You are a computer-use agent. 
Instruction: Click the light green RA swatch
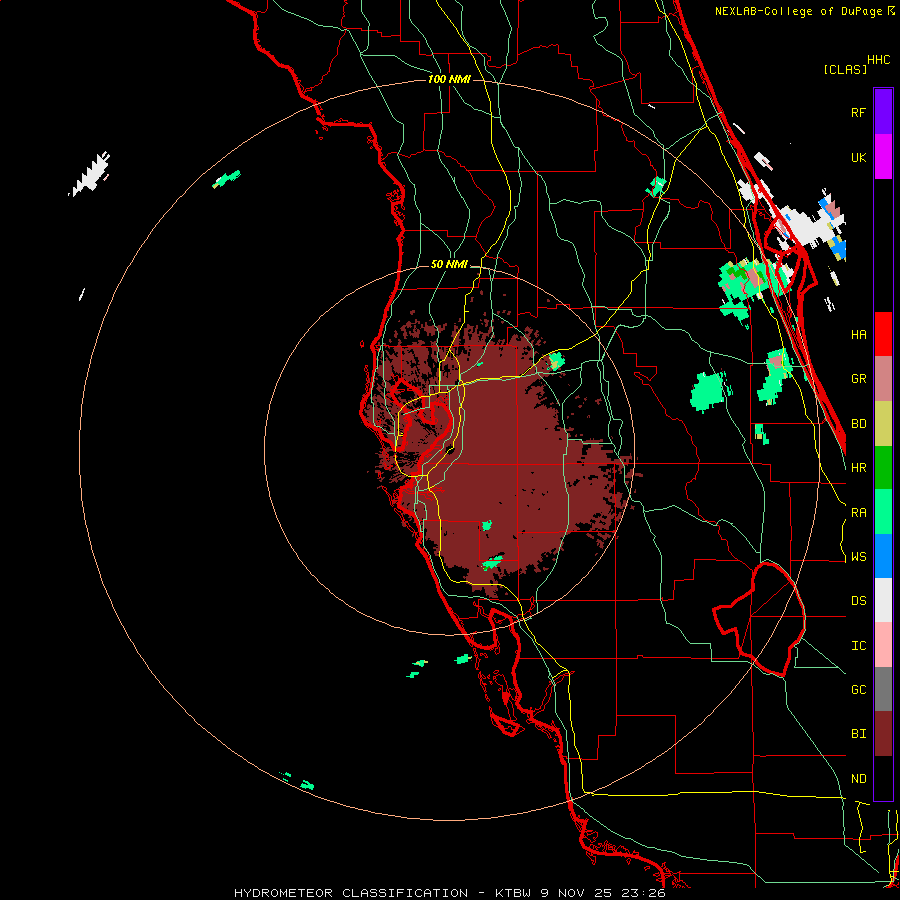tap(883, 512)
